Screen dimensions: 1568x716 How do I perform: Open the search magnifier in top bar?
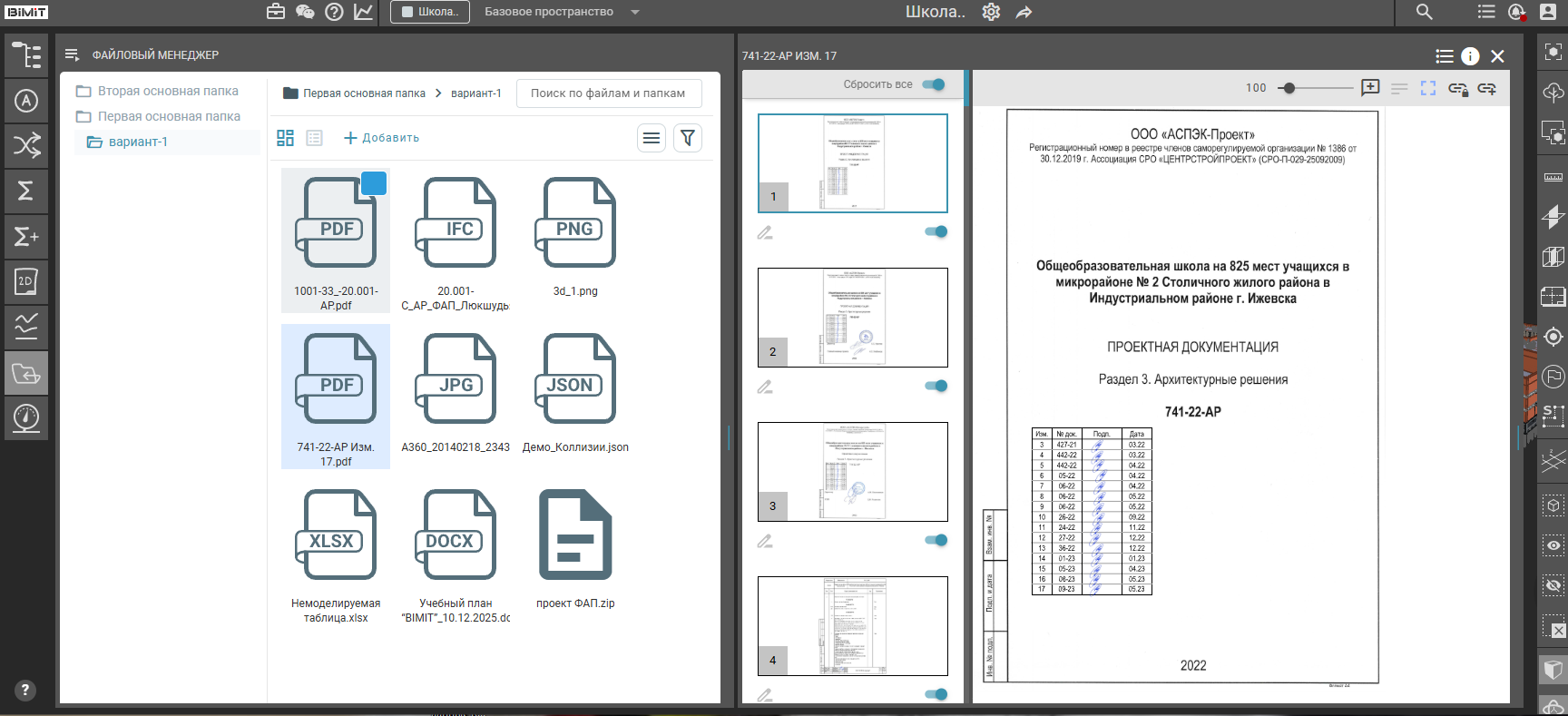point(1424,12)
